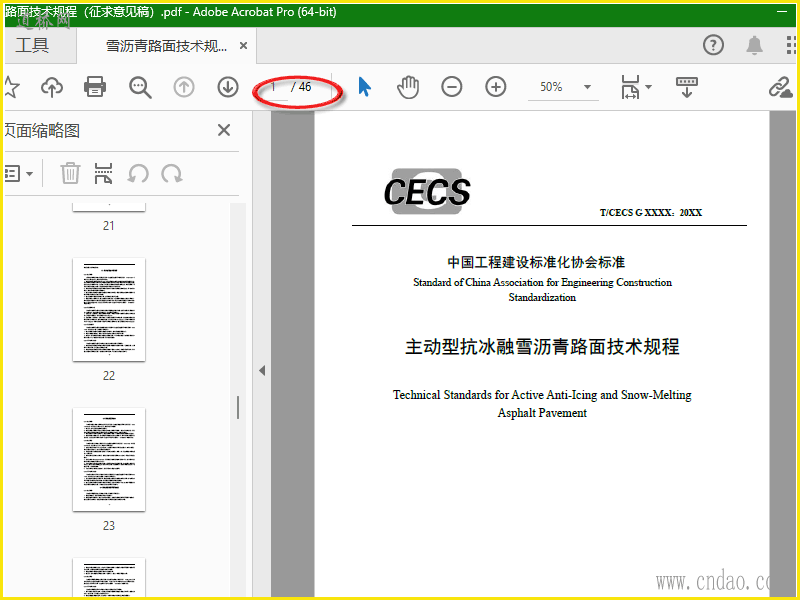
Task: Click the text Asphalt Pavement
Action: (542, 413)
